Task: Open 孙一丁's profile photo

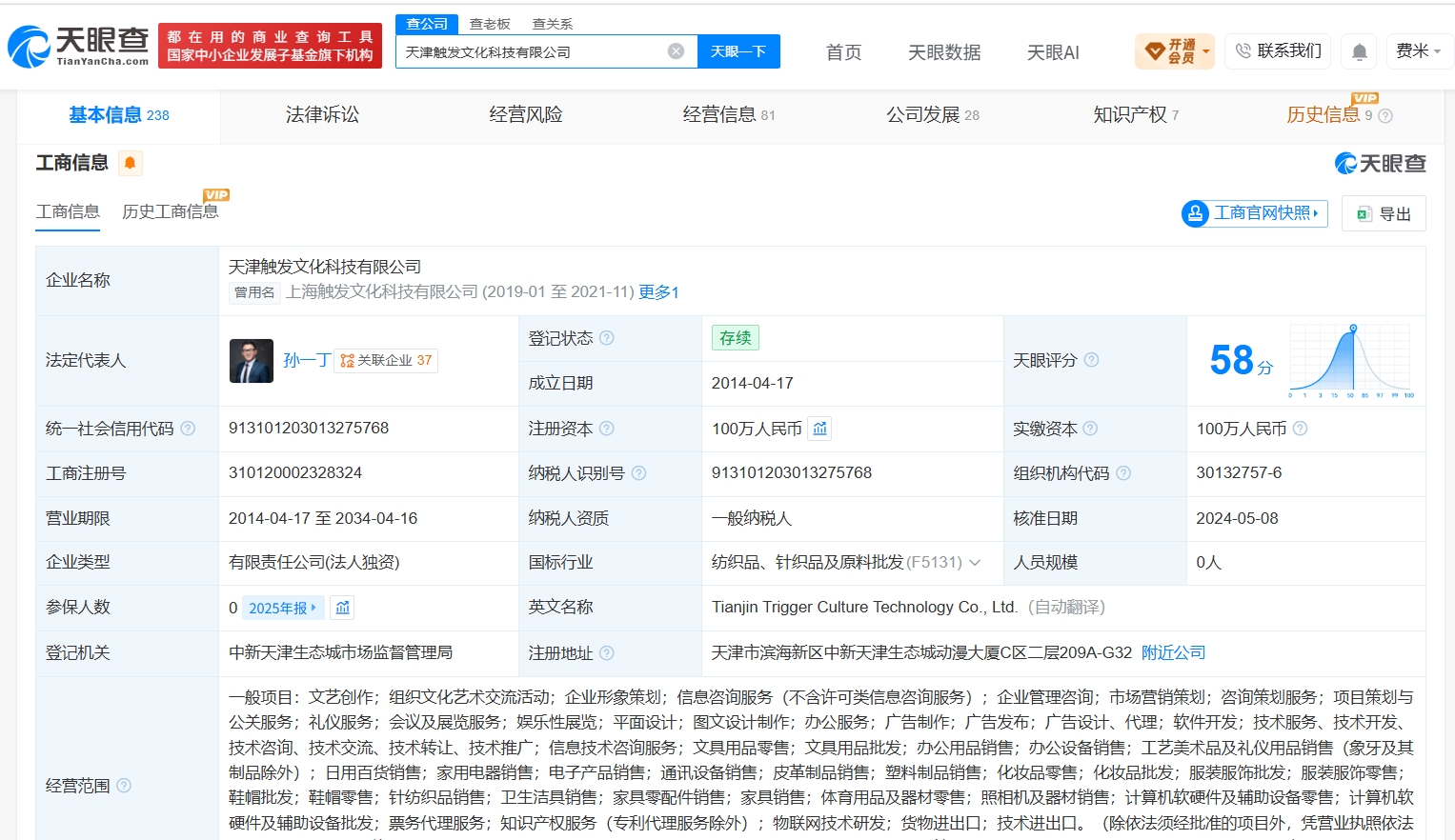Action: point(252,361)
